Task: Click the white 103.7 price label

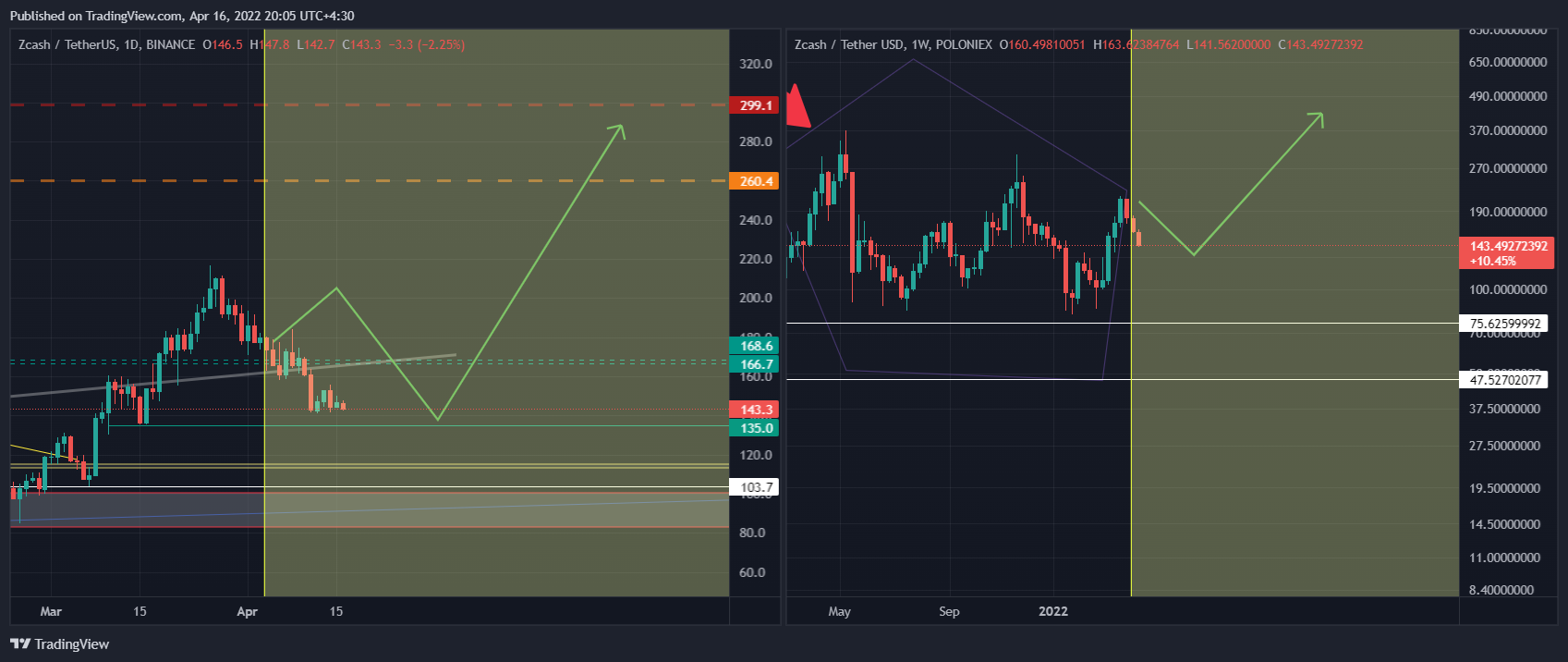Action: point(754,487)
